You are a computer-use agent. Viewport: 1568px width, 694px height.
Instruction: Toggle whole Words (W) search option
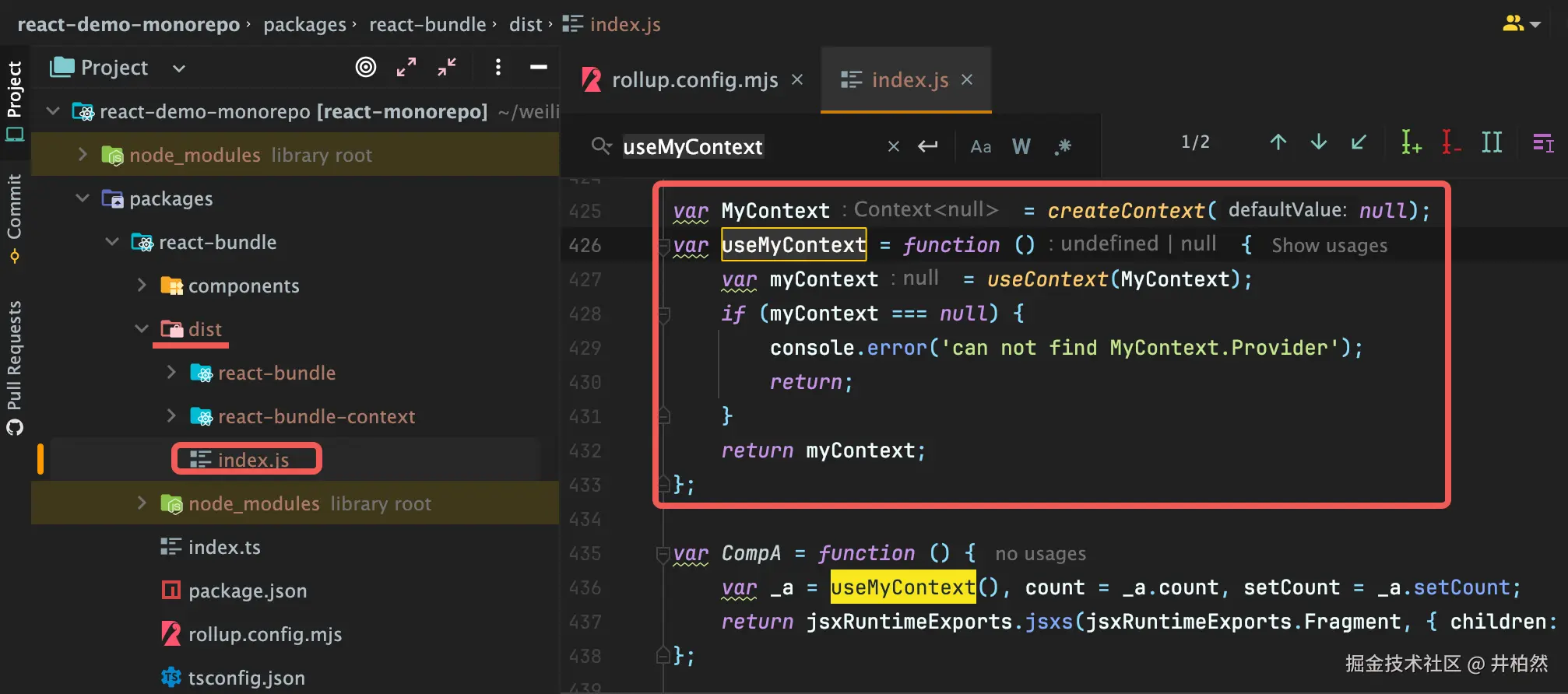(x=1021, y=146)
